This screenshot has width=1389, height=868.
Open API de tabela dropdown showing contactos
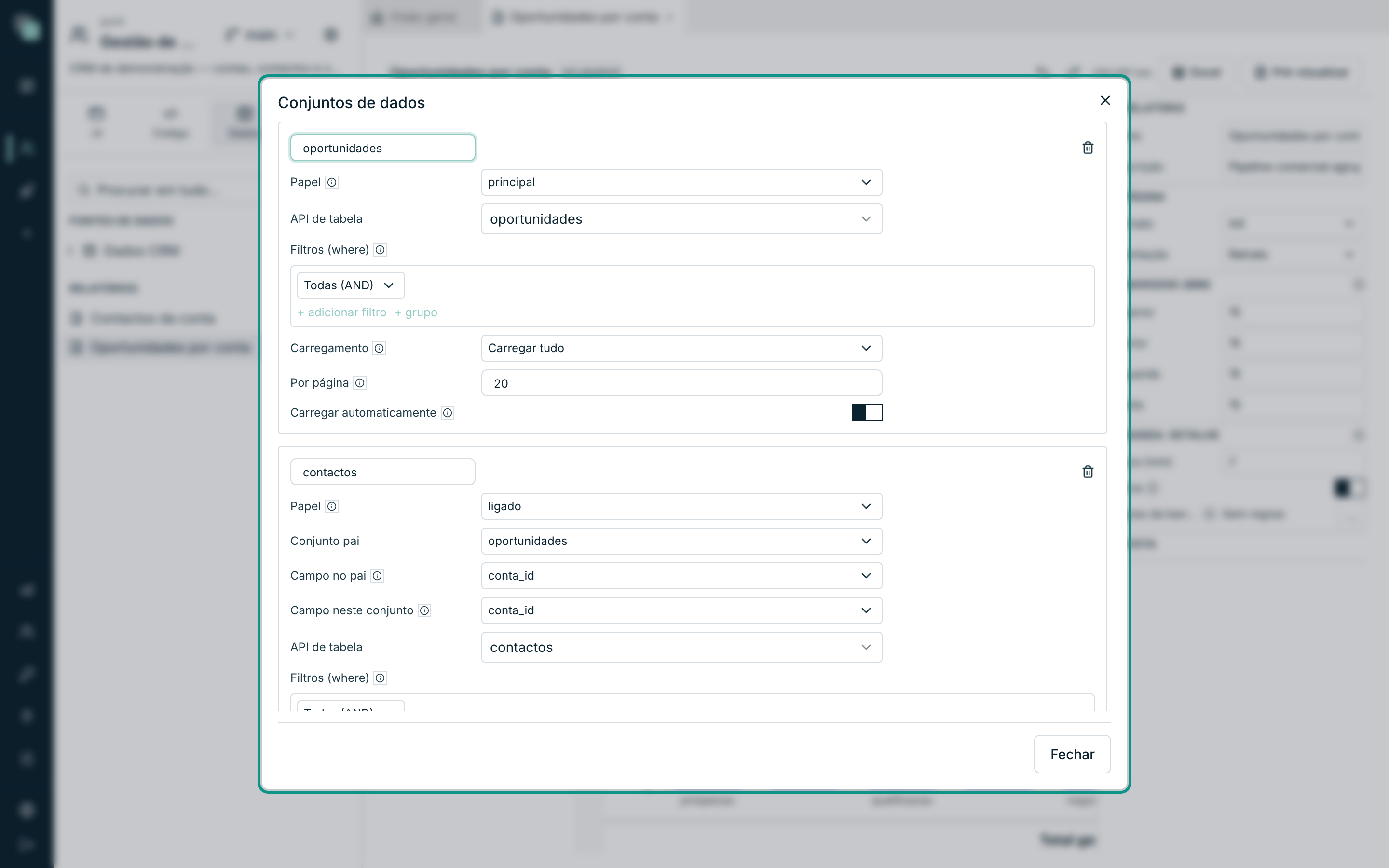[681, 648]
